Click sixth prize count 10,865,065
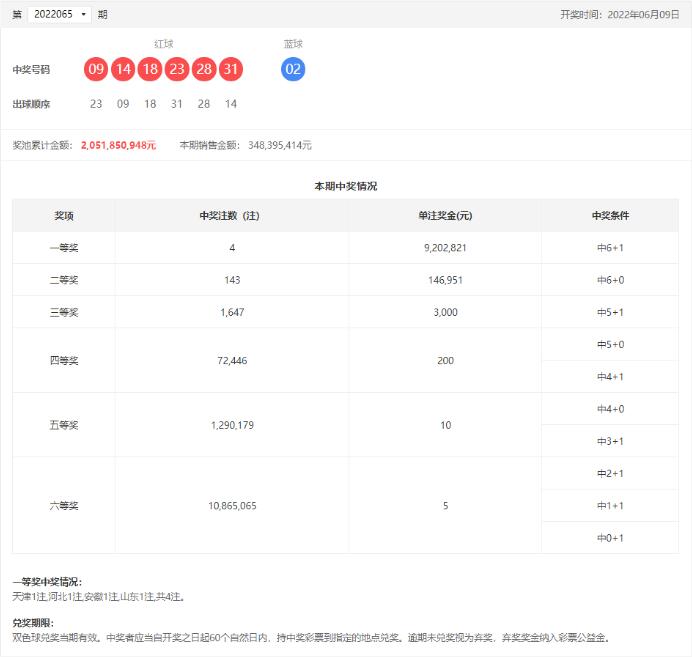692x657 pixels. pos(232,506)
